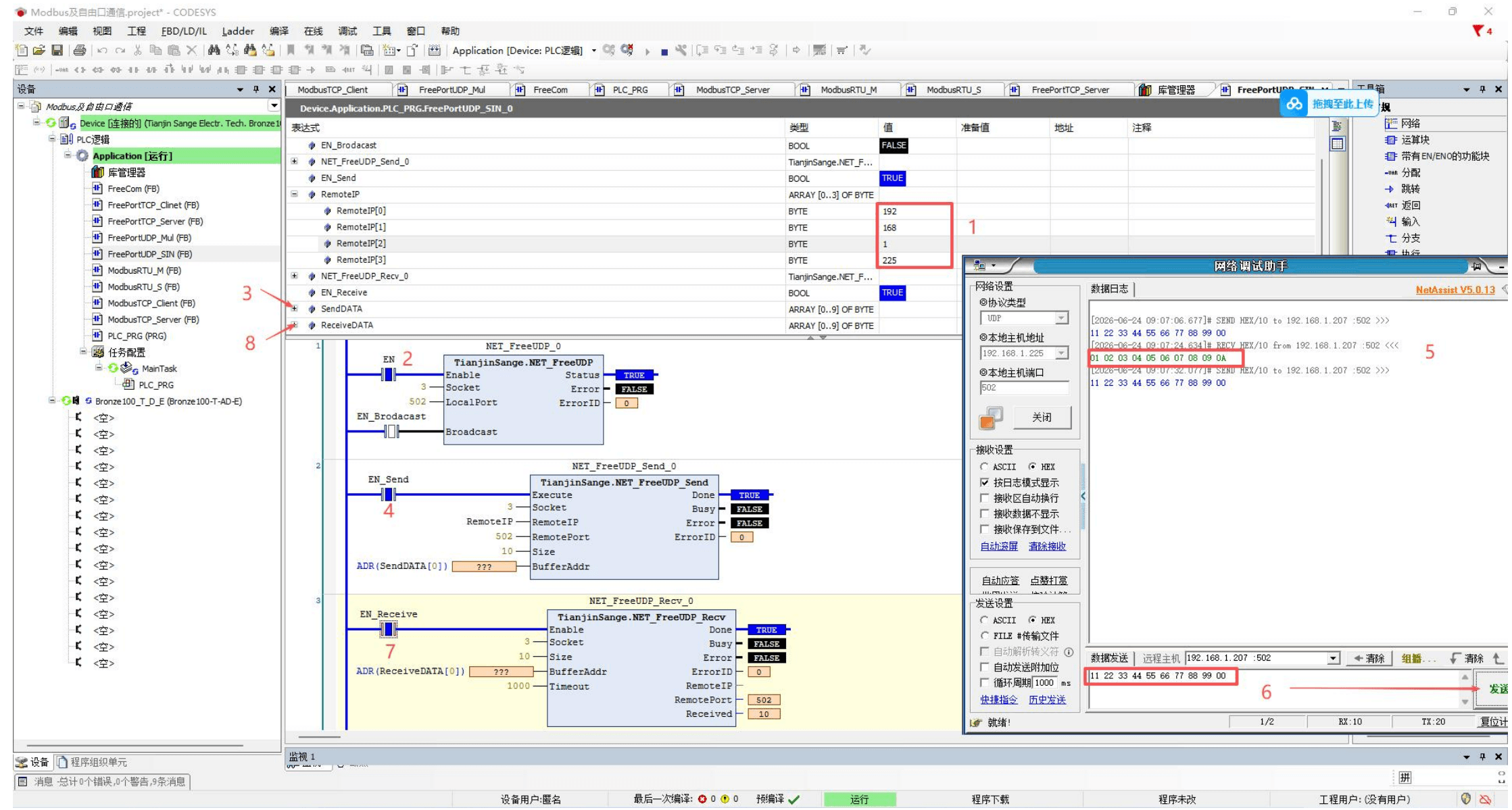Click the Open Project folder icon
The width and height of the screenshot is (1512, 810).
point(39,50)
